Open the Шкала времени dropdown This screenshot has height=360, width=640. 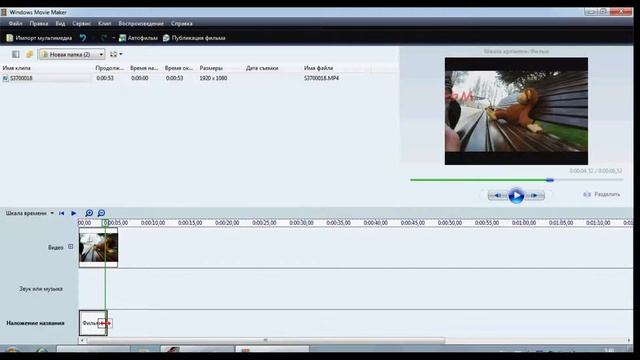29,213
